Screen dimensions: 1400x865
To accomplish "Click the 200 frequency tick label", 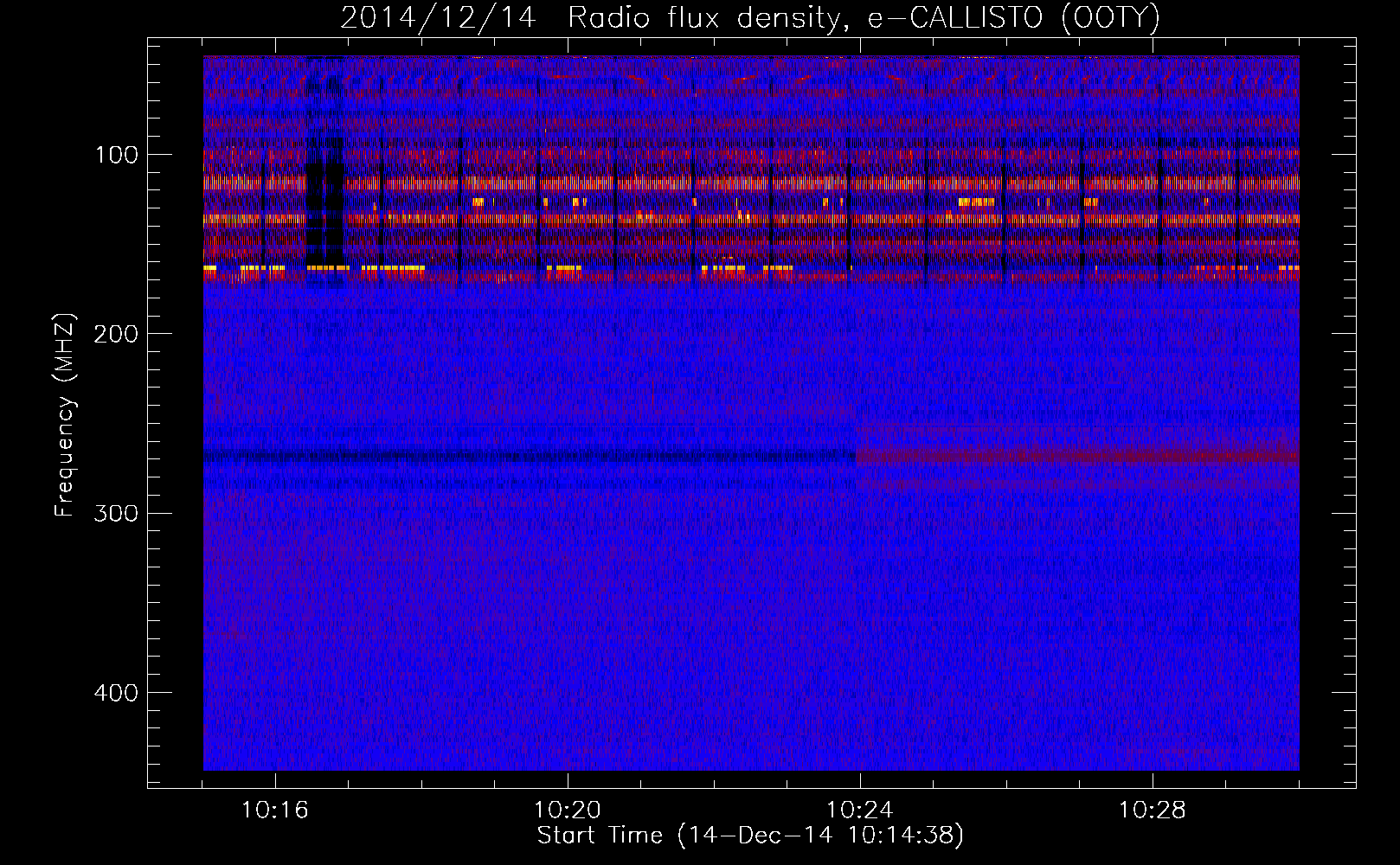I will click(115, 334).
